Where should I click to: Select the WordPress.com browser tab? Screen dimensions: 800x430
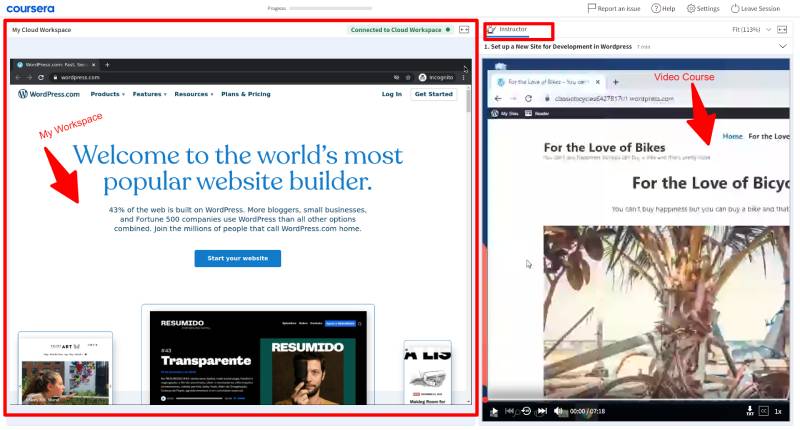pyautogui.click(x=56, y=65)
